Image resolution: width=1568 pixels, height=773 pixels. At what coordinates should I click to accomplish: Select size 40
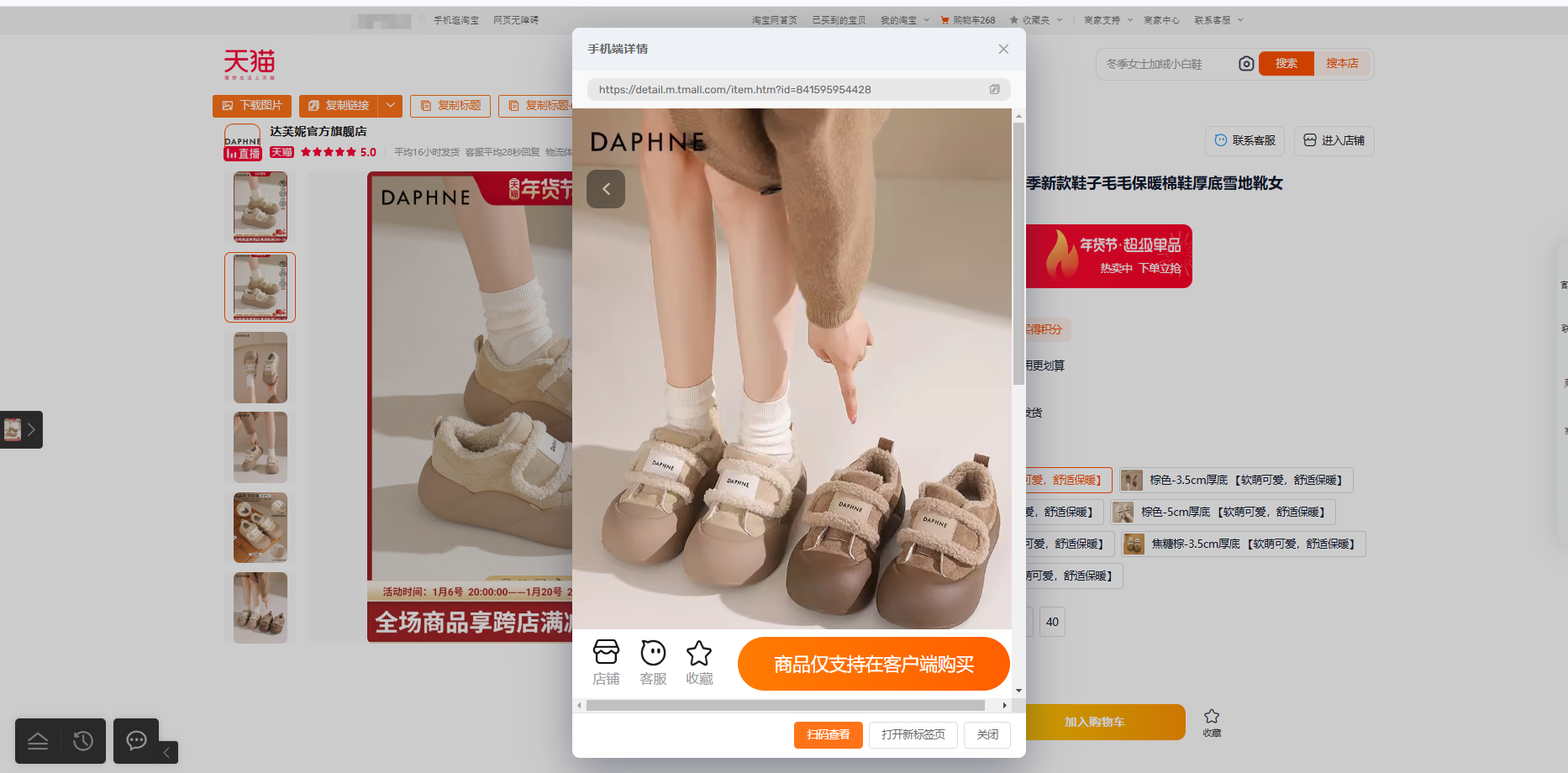pos(1052,622)
